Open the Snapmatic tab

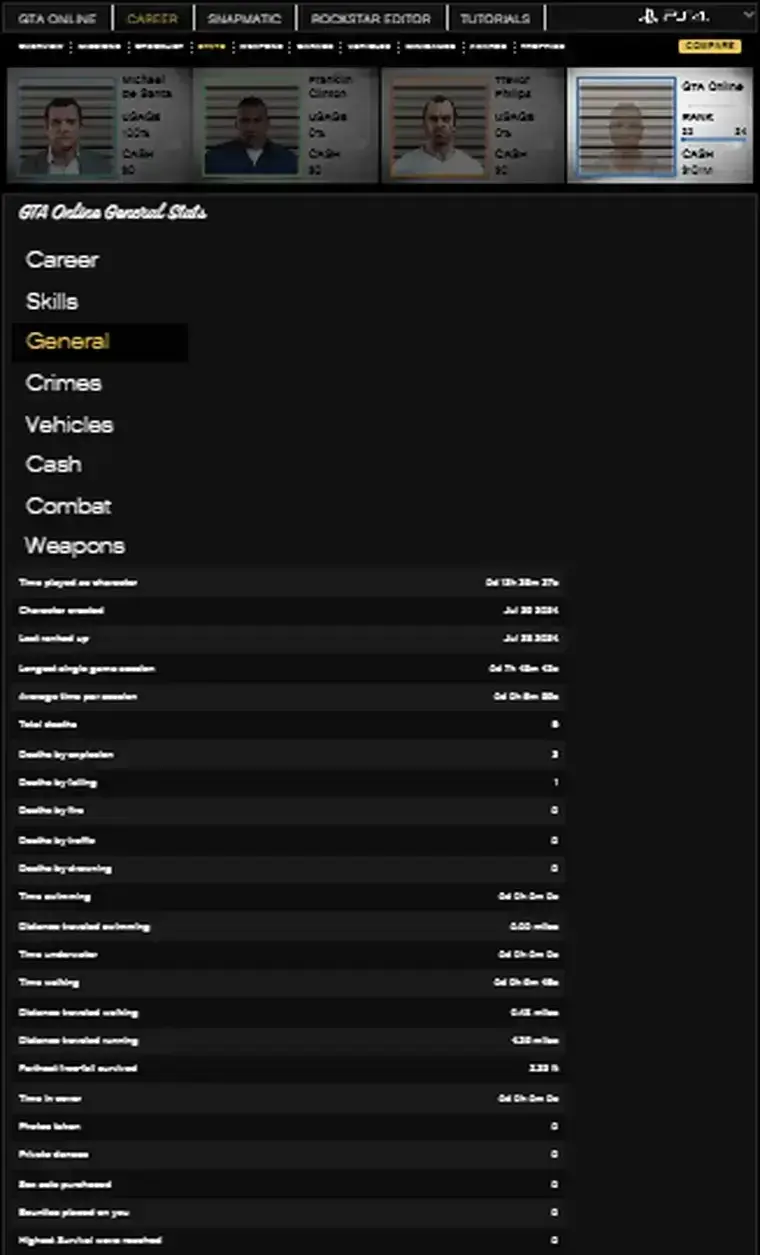(x=244, y=19)
